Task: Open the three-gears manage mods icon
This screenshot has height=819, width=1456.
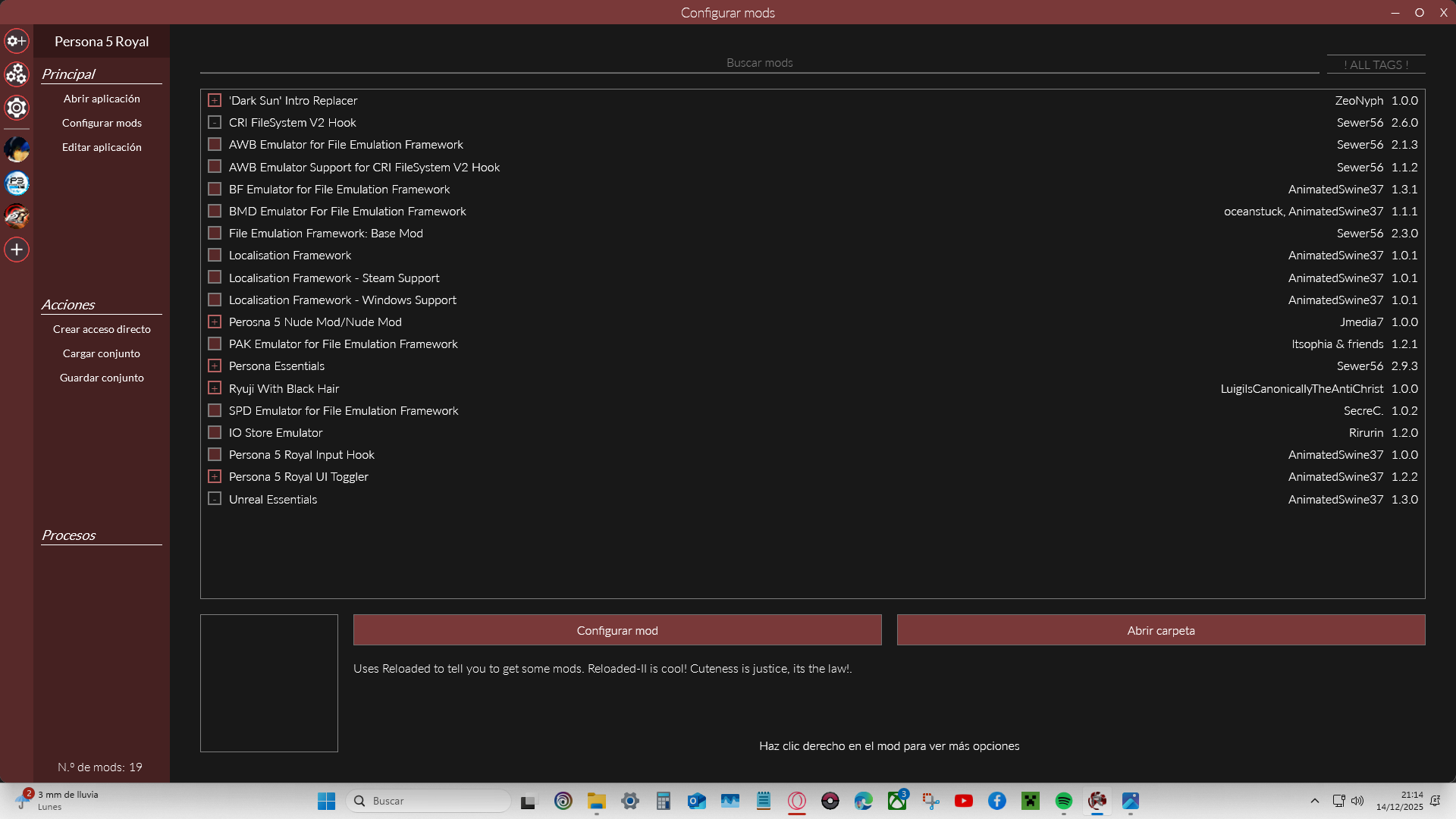Action: [17, 74]
